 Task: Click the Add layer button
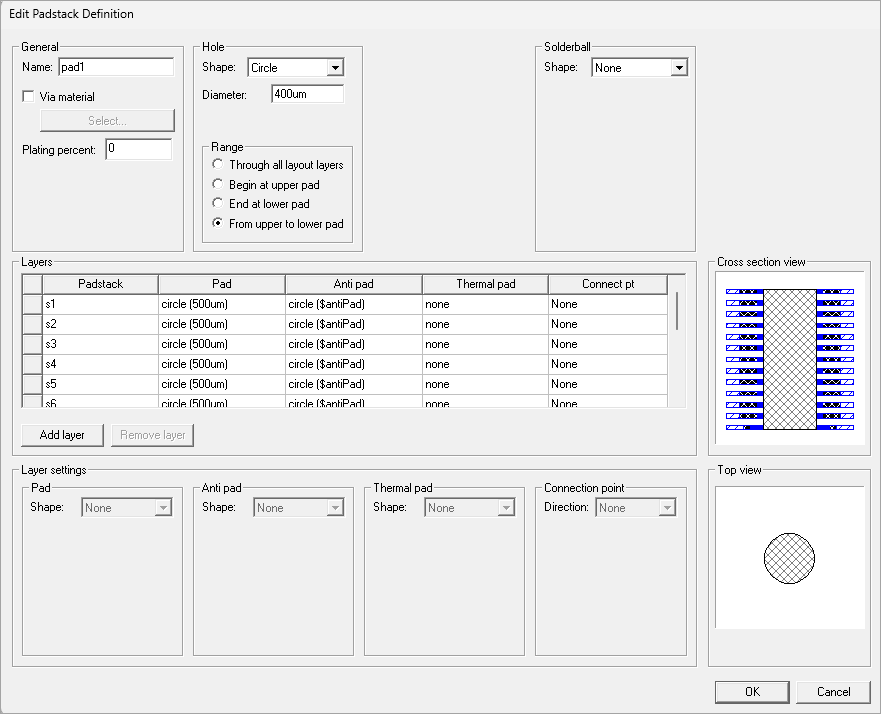tap(62, 435)
